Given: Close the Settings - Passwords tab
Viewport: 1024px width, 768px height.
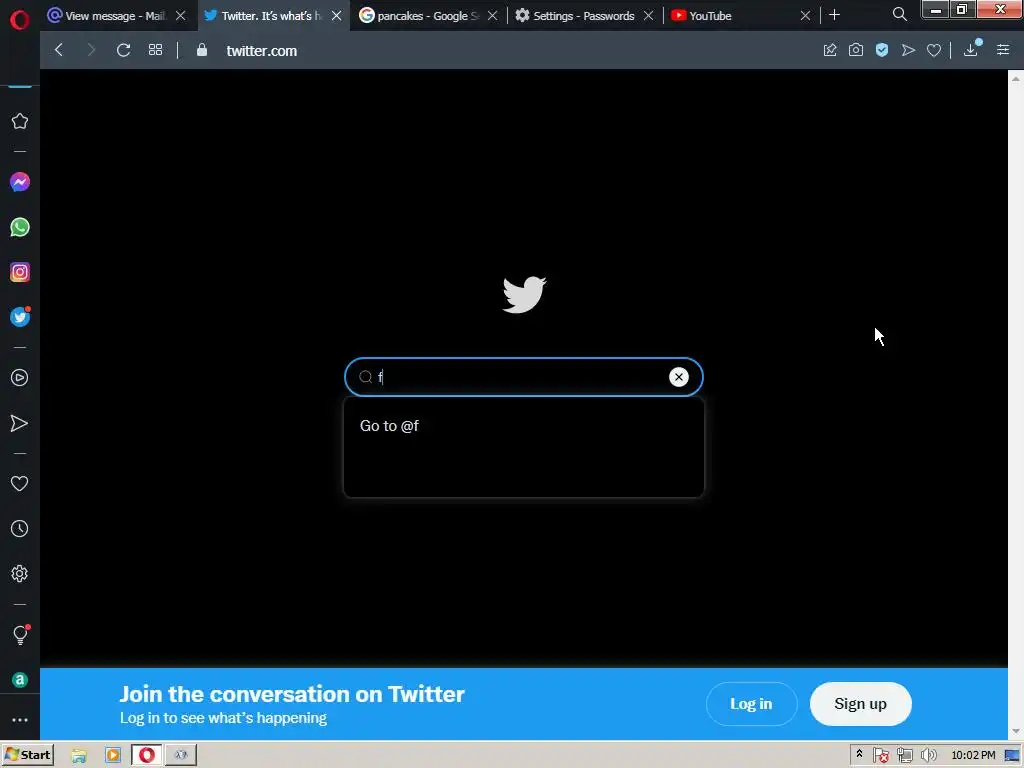Looking at the screenshot, I should (648, 16).
